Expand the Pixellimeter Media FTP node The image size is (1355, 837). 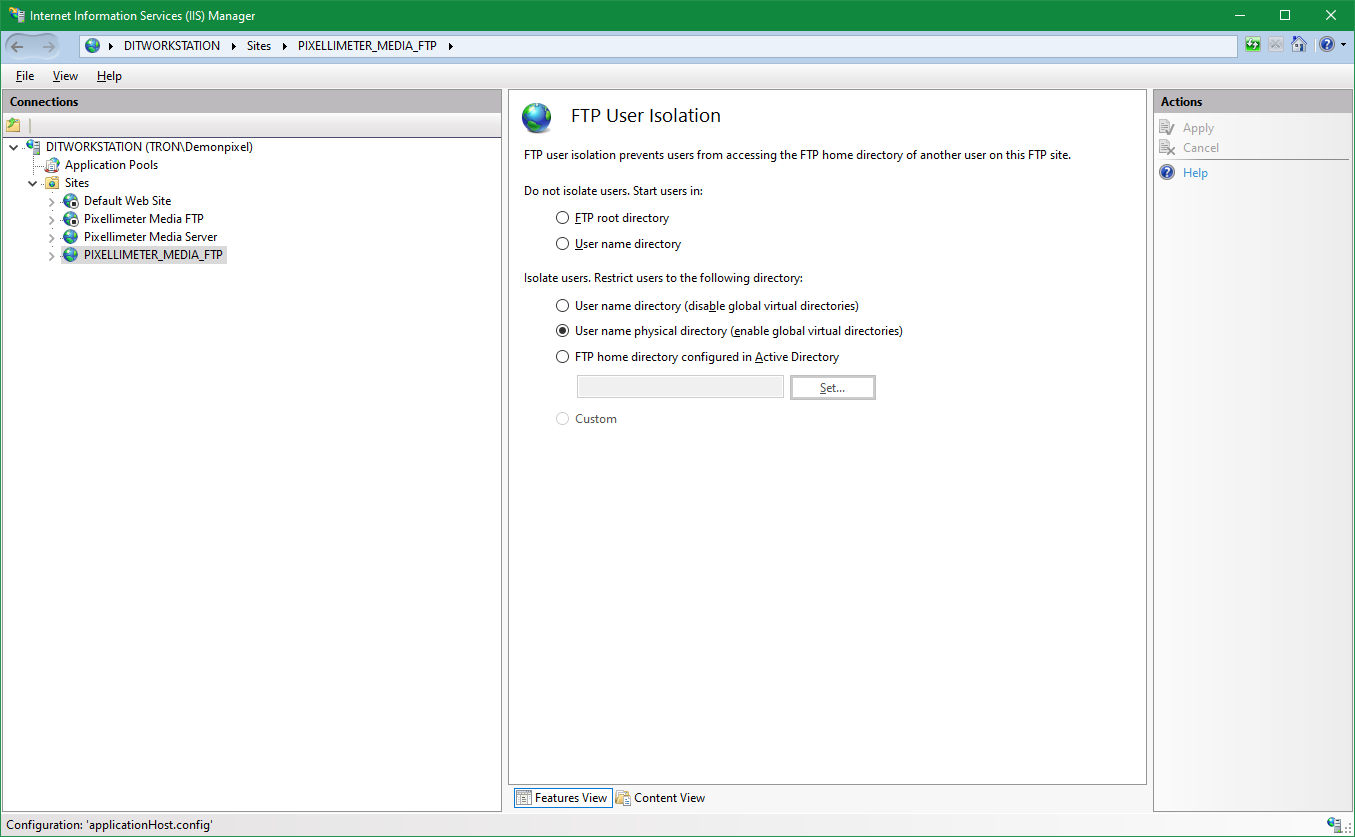point(52,219)
